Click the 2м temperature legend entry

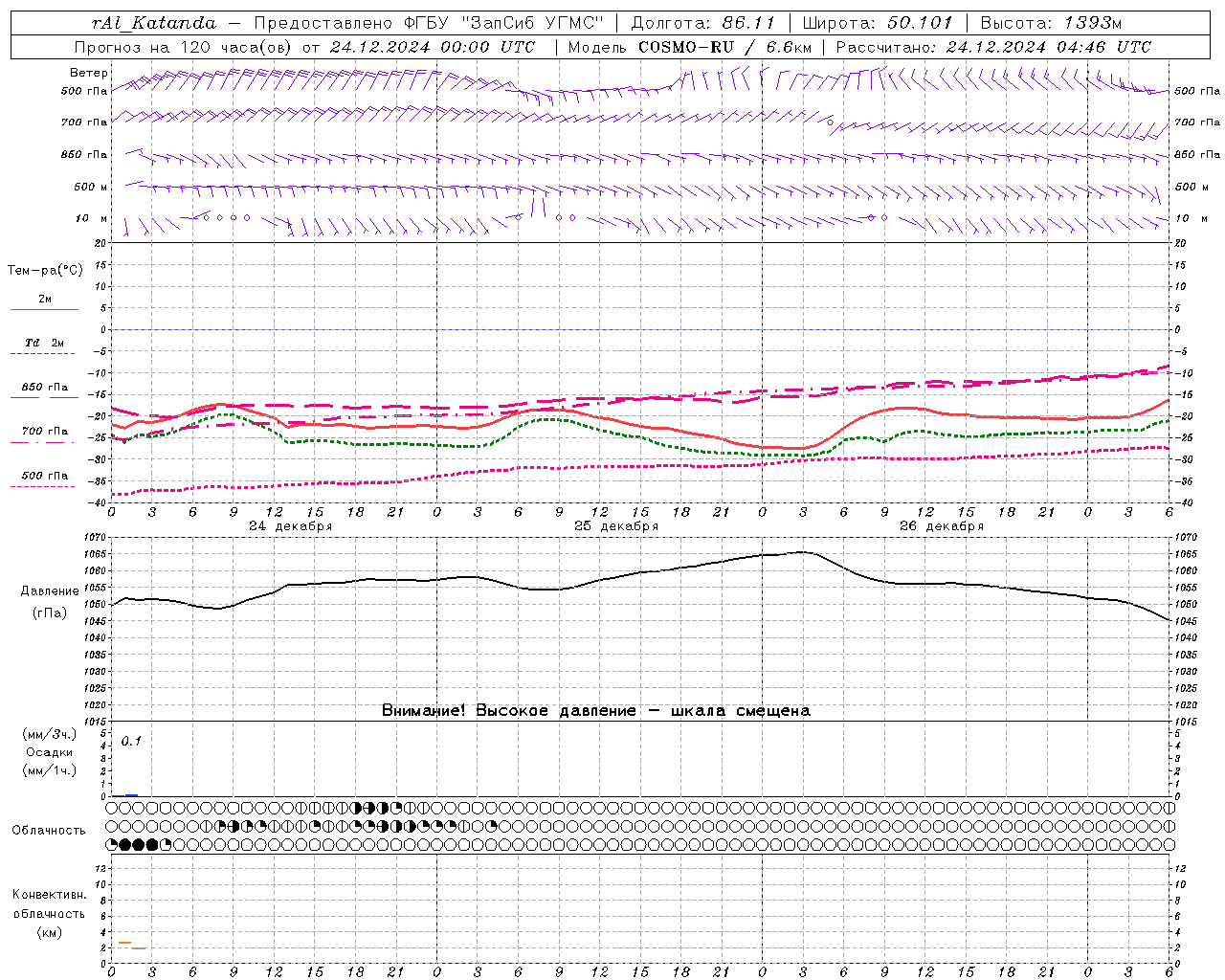pyautogui.click(x=45, y=300)
